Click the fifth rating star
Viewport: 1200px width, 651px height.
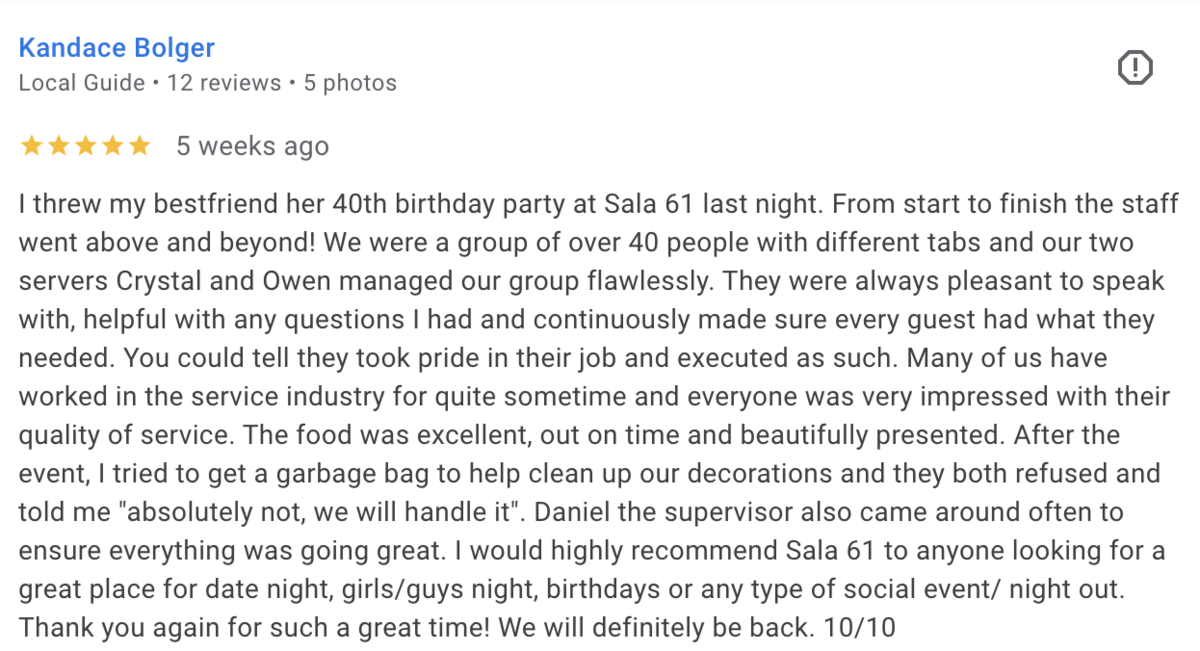139,146
